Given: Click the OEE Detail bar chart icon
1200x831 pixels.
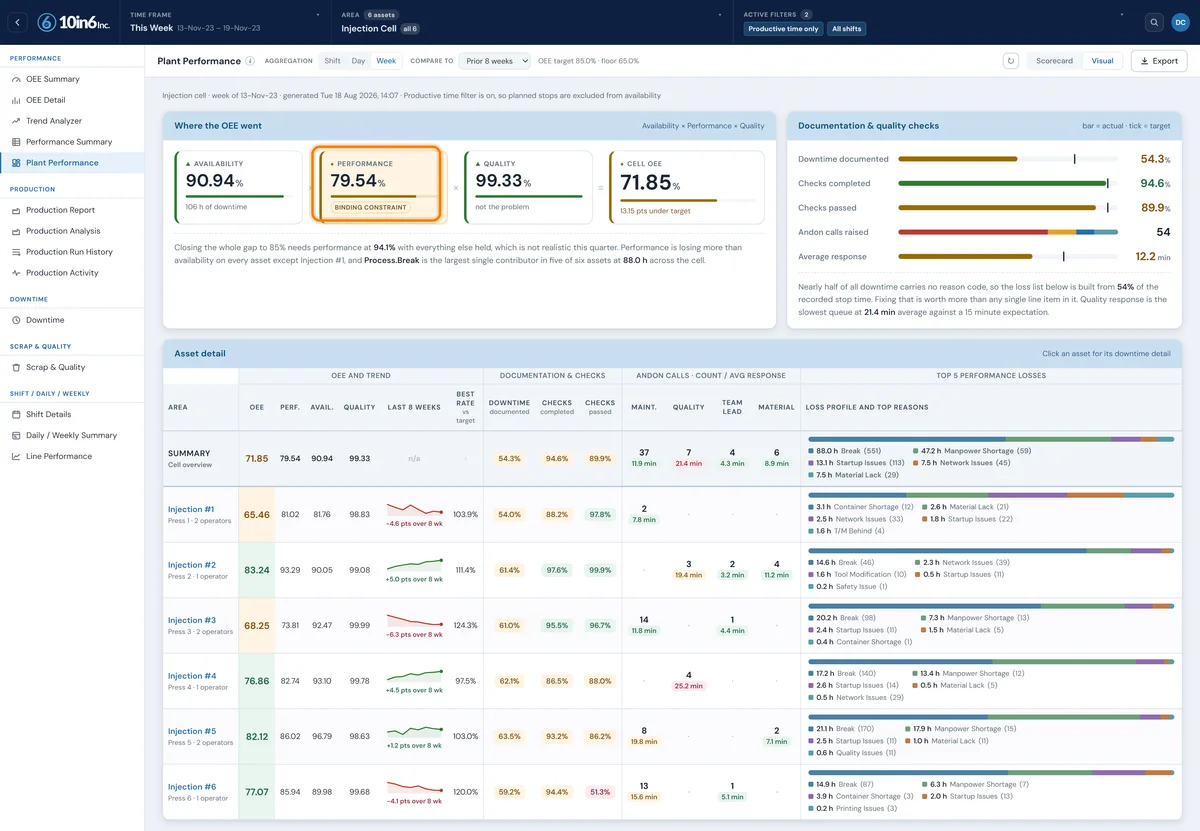Looking at the screenshot, I should [x=16, y=100].
